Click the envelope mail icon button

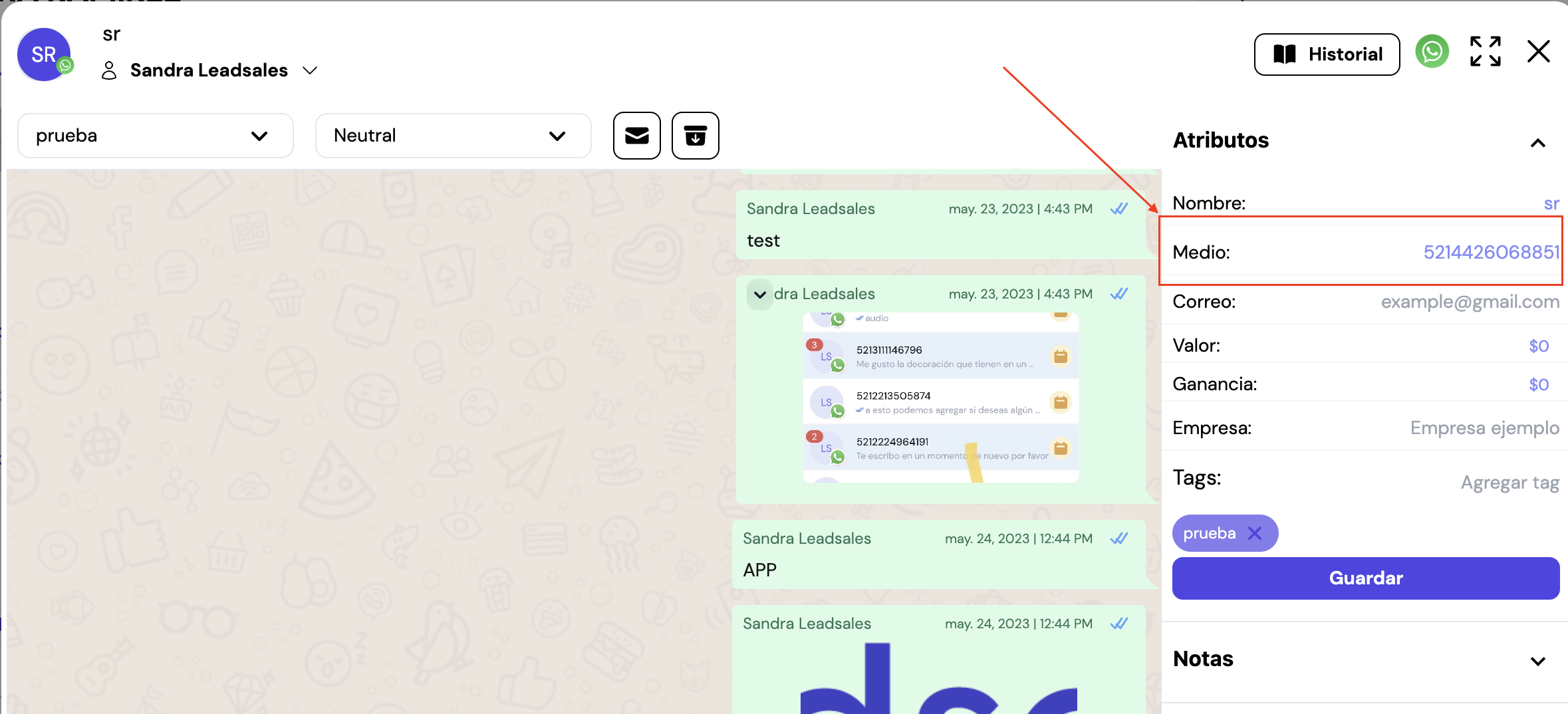pos(636,136)
